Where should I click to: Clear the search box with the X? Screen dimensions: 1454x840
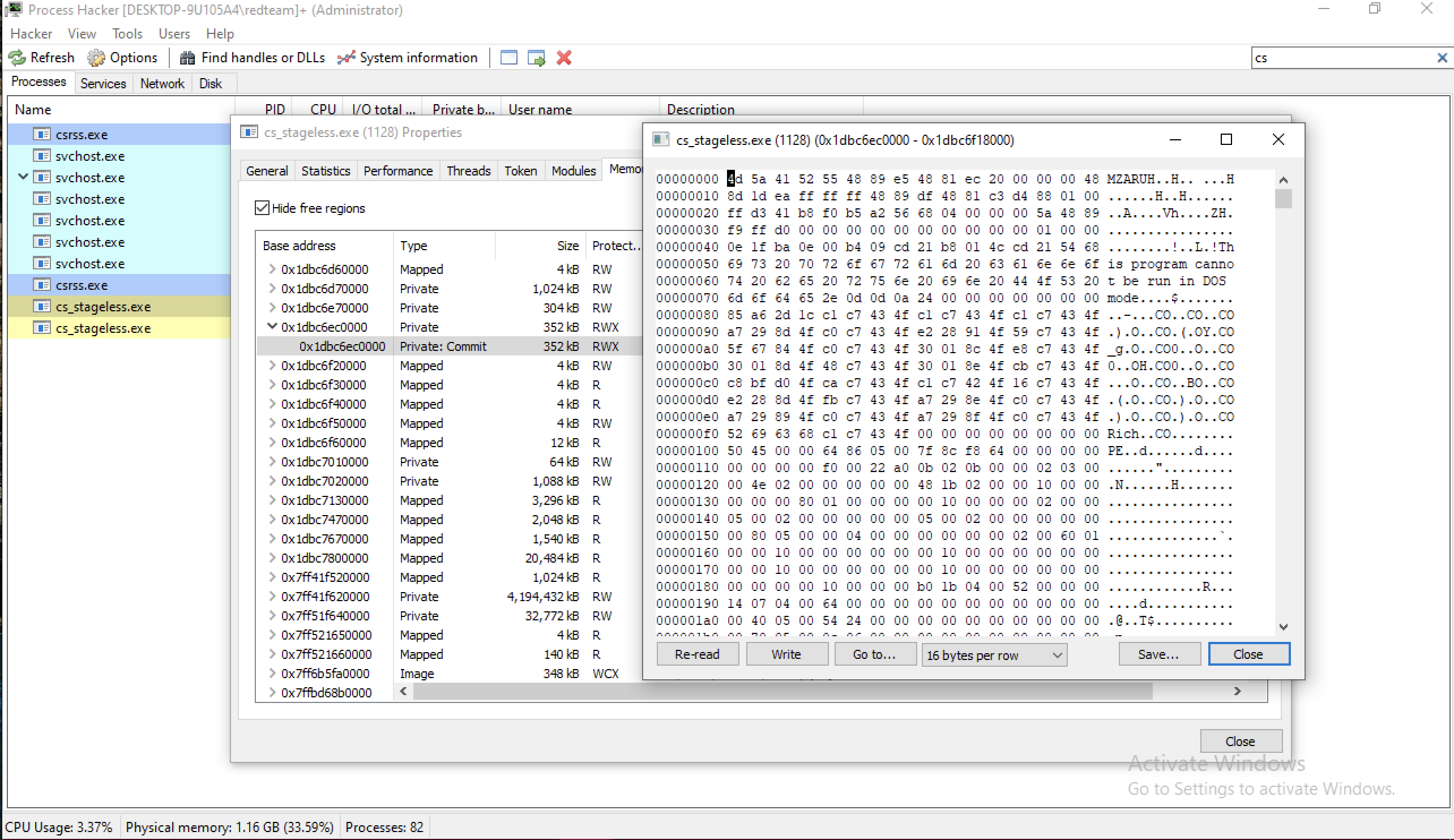click(1442, 58)
